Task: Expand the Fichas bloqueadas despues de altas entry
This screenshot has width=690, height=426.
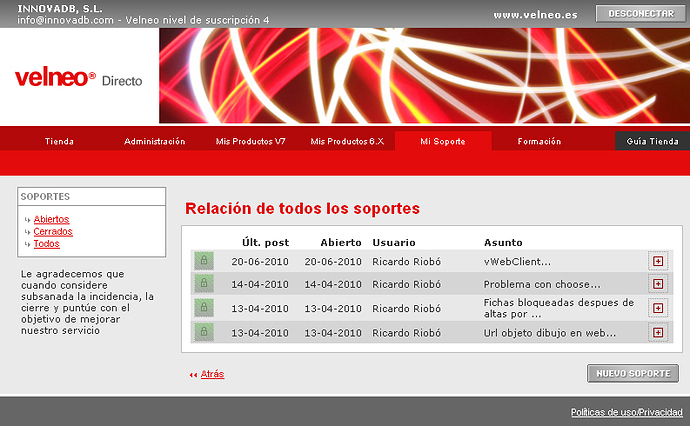Action: pos(658,308)
